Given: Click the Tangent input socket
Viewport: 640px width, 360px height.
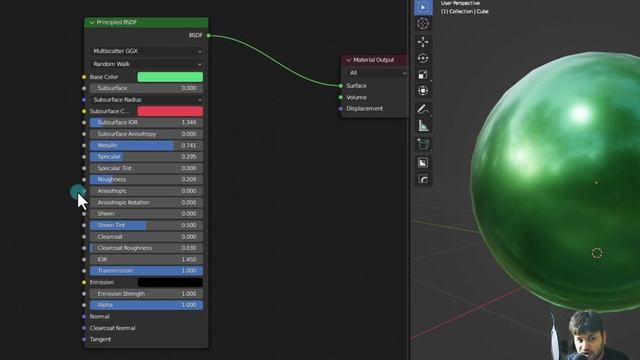Looking at the screenshot, I should click(84, 339).
